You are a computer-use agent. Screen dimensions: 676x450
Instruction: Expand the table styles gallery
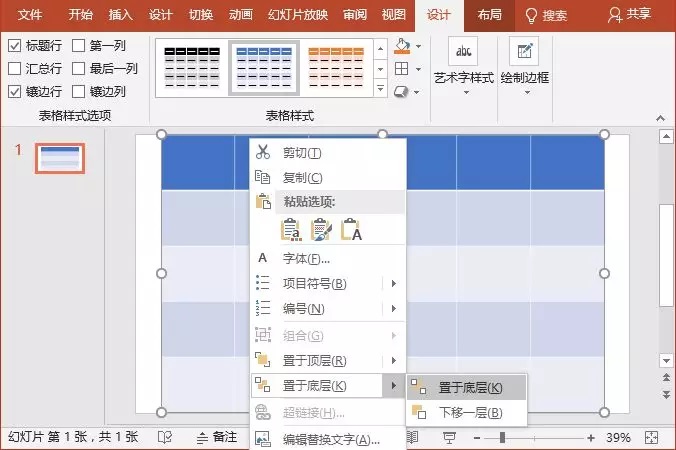[x=380, y=88]
